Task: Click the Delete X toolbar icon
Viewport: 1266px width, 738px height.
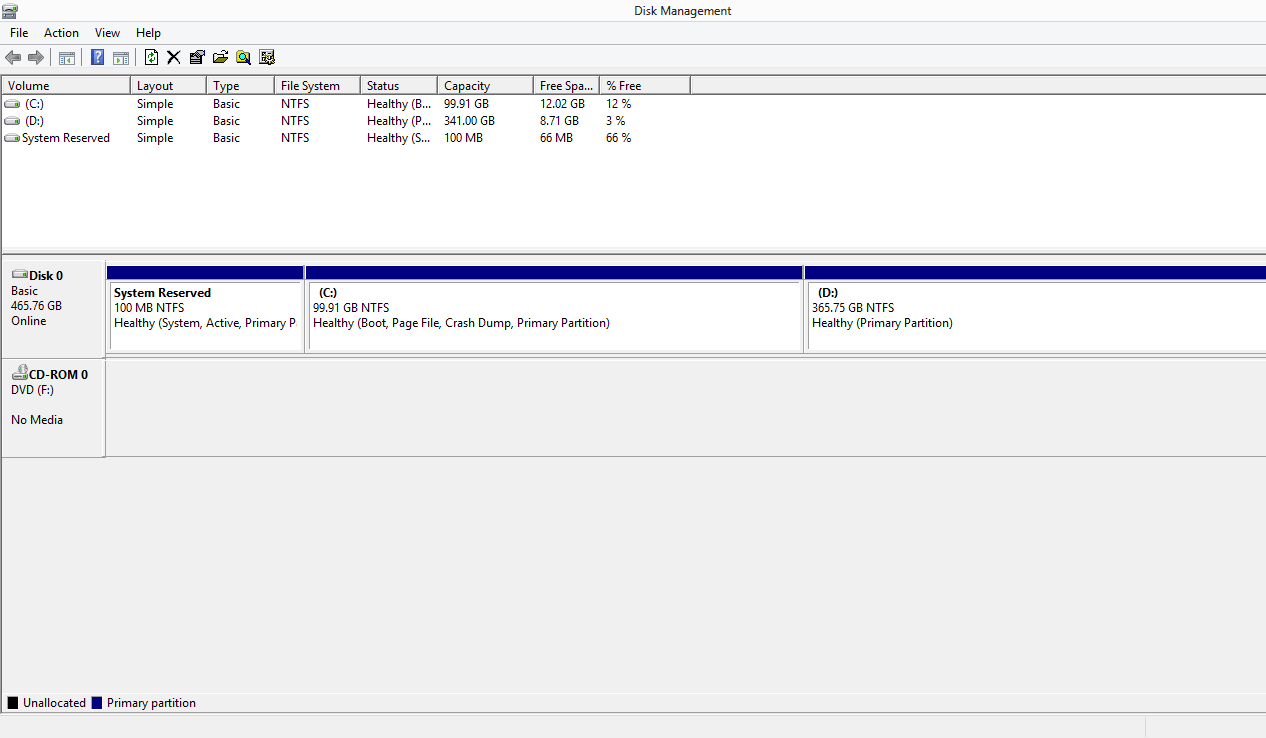Action: click(x=174, y=57)
